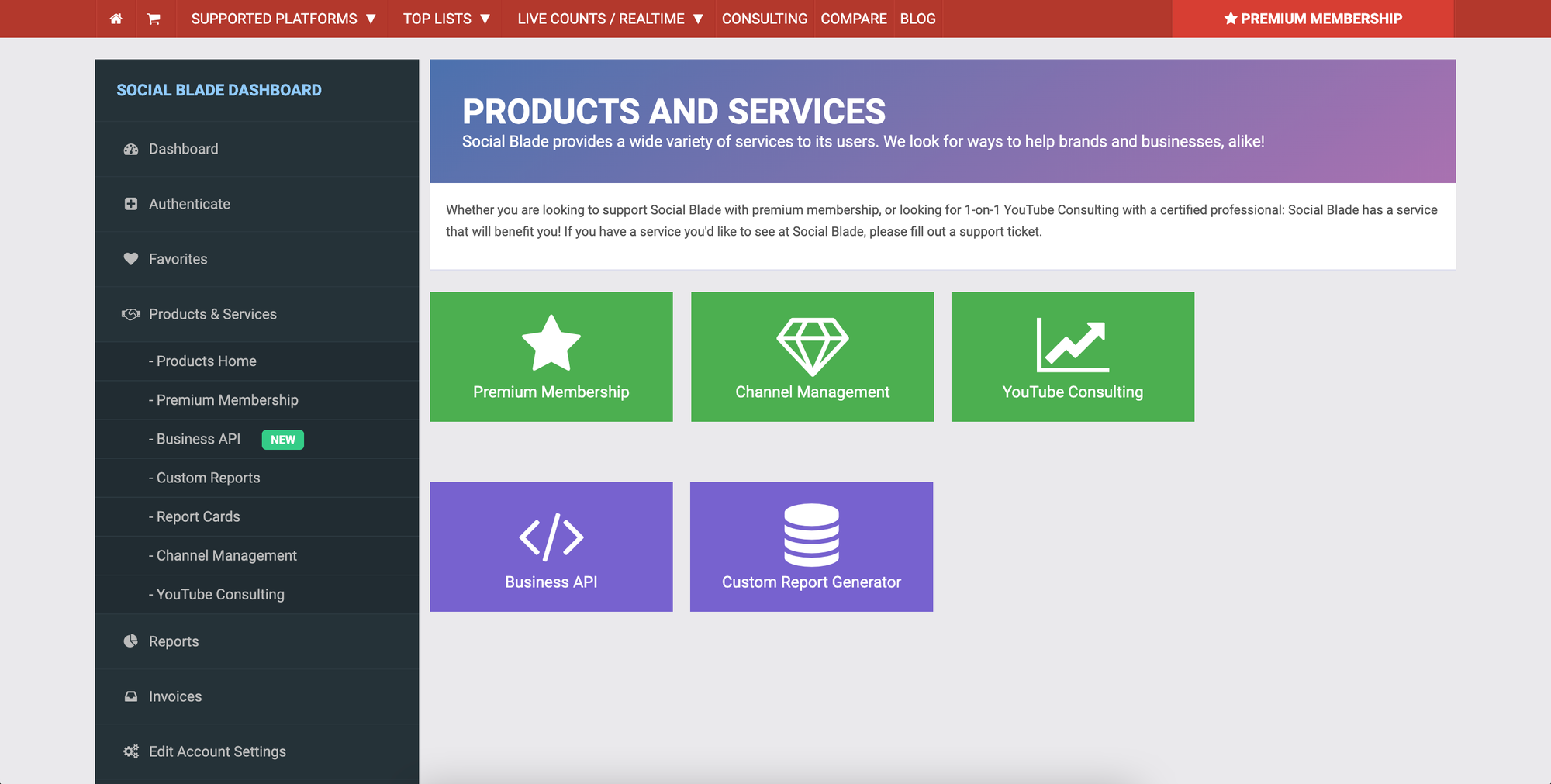Open the Blog link in the top navigation
Viewport: 1551px width, 784px height.
(918, 19)
